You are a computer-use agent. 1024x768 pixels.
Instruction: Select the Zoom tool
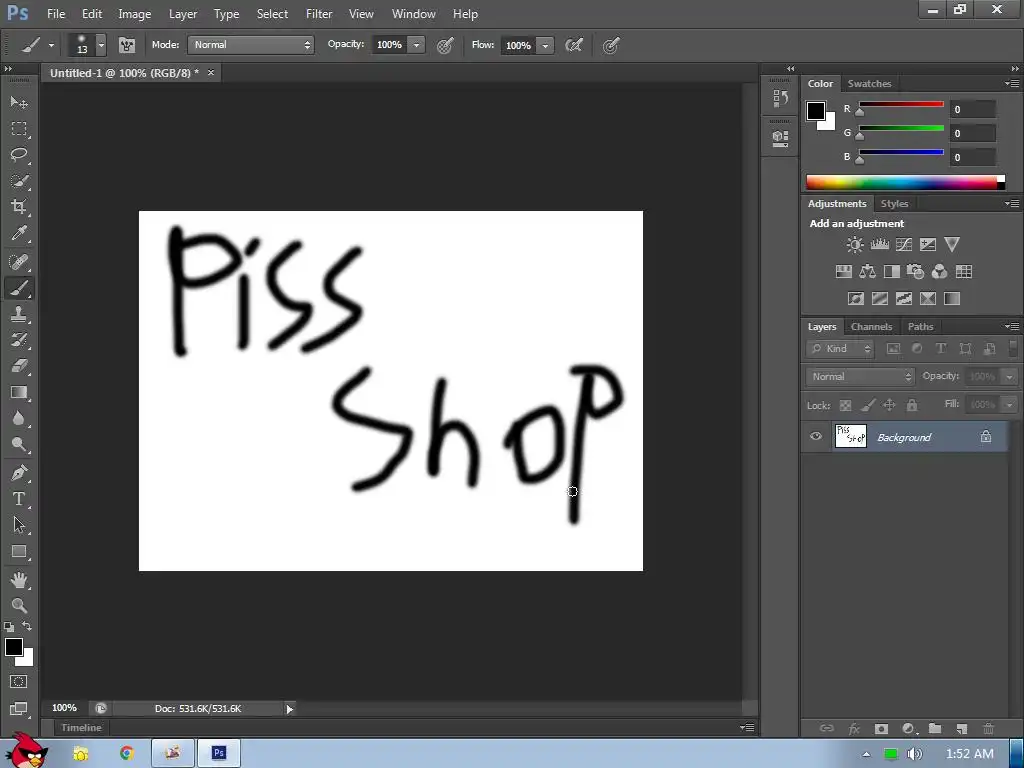pyautogui.click(x=19, y=605)
